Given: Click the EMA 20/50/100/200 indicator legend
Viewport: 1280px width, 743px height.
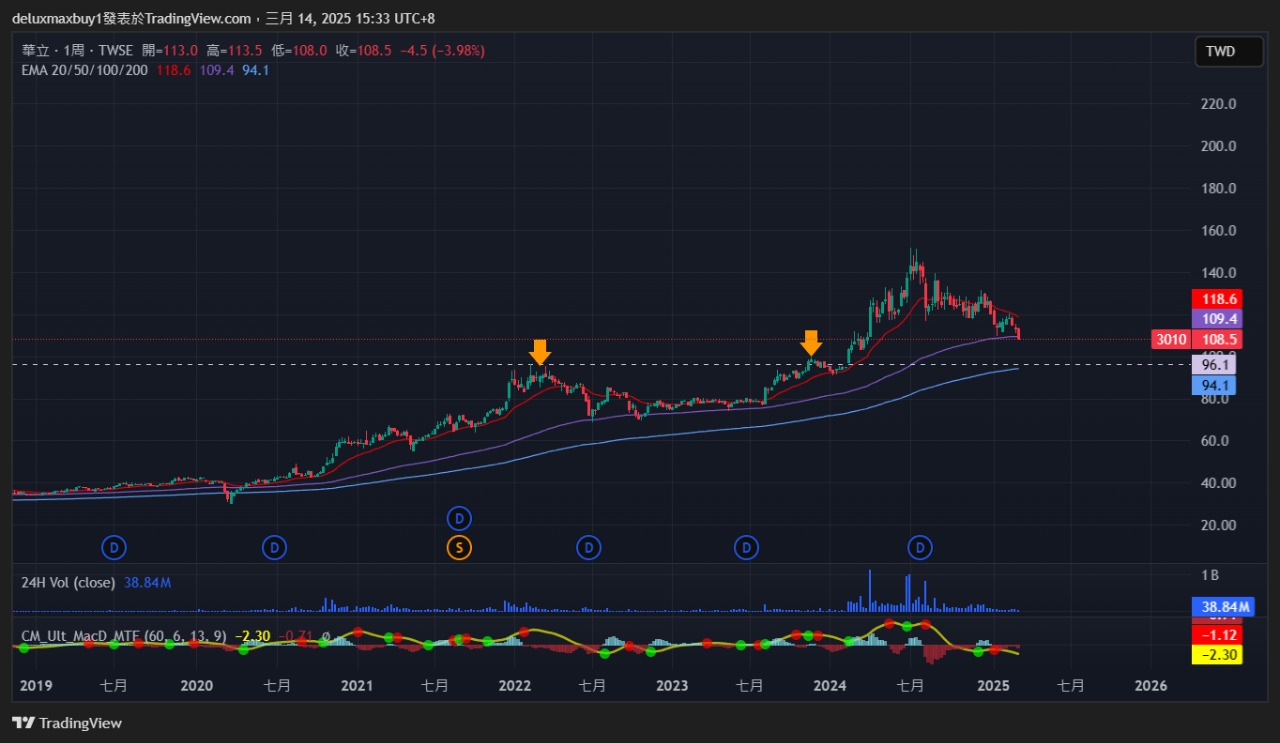Looking at the screenshot, I should click(x=85, y=70).
